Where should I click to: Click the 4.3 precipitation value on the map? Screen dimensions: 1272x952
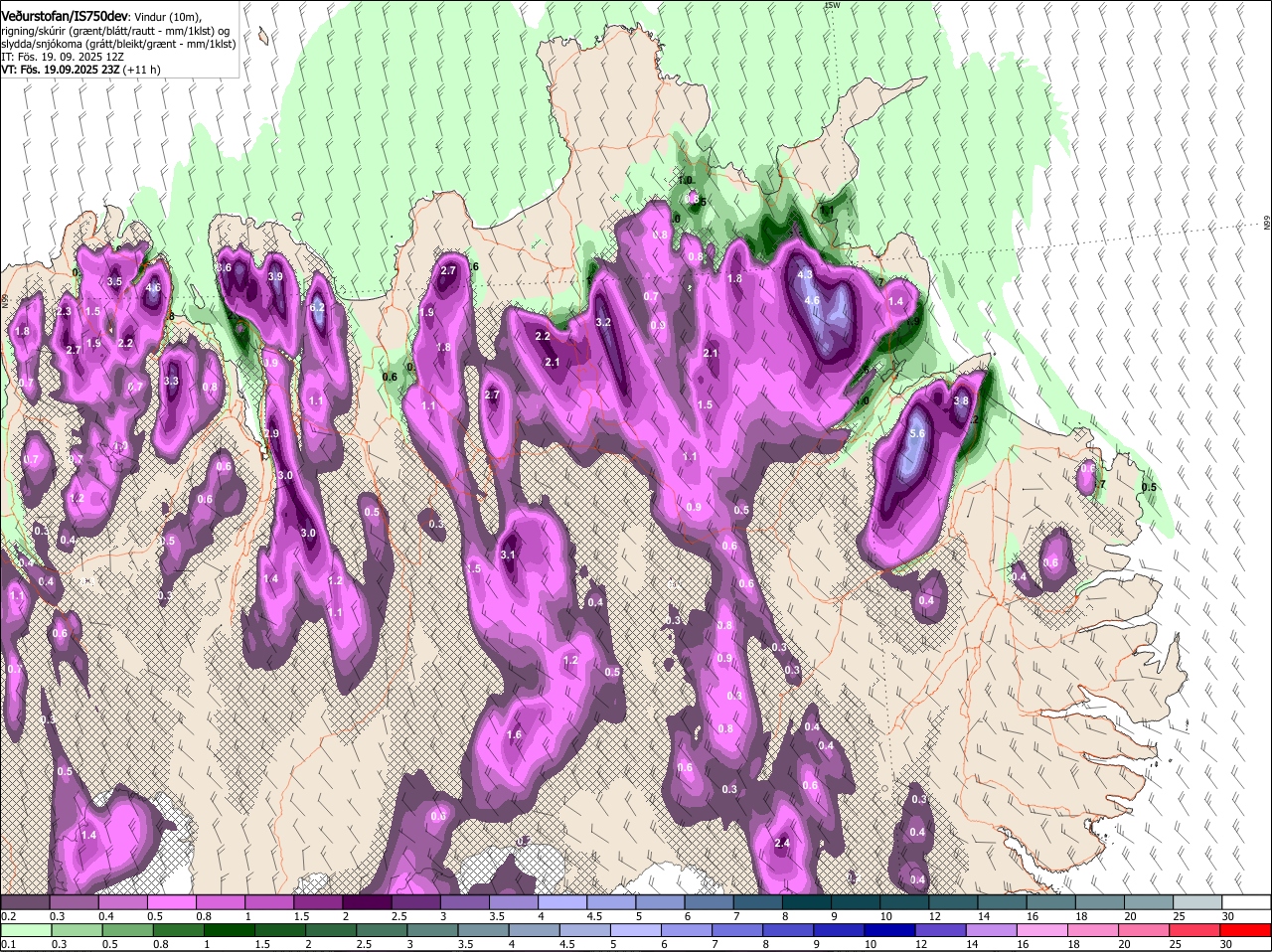pyautogui.click(x=806, y=274)
